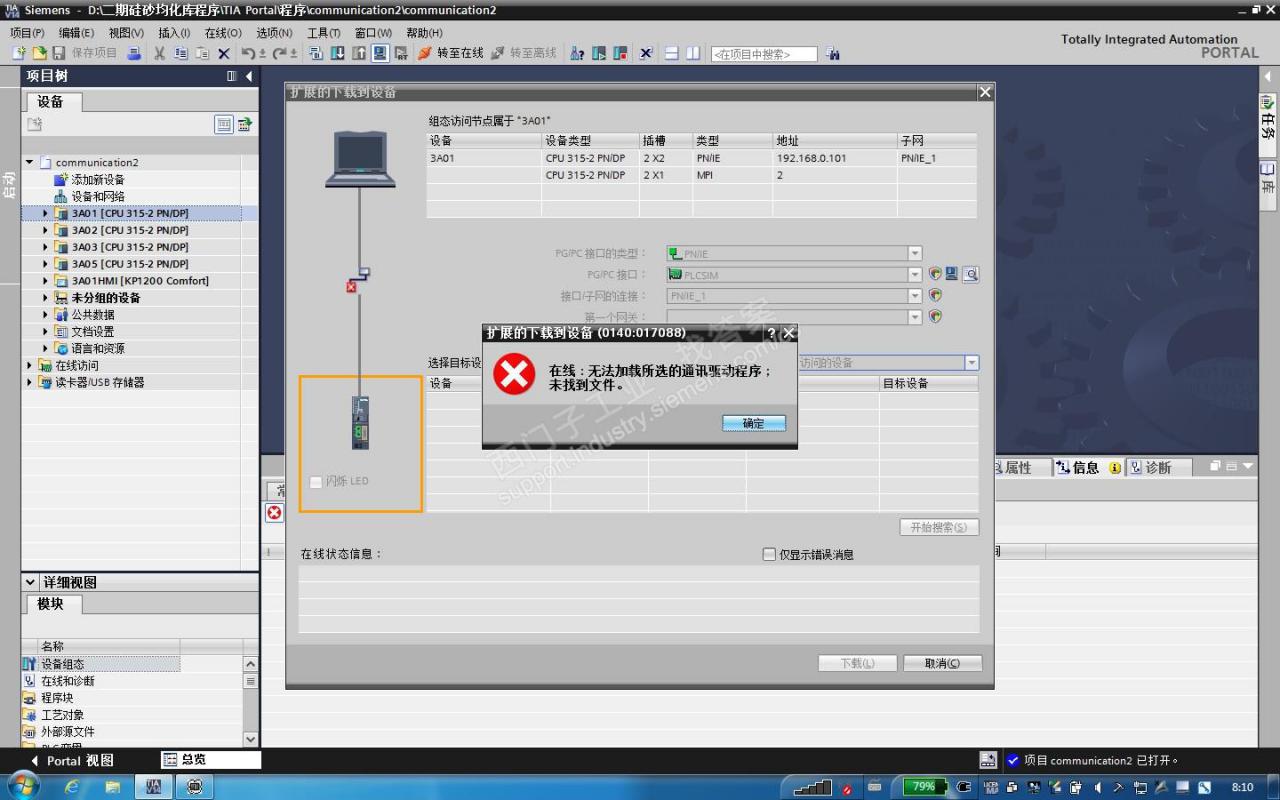Open the PG/PC接口 PLCSIM dropdown
The height and width of the screenshot is (800, 1280).
click(914, 275)
